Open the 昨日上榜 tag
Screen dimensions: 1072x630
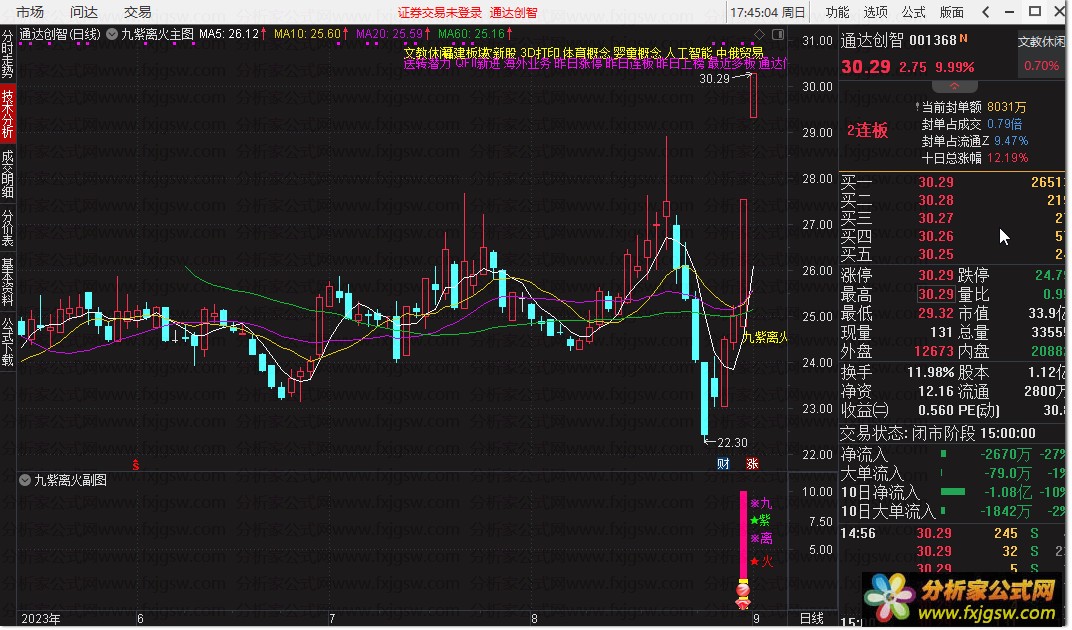point(680,64)
